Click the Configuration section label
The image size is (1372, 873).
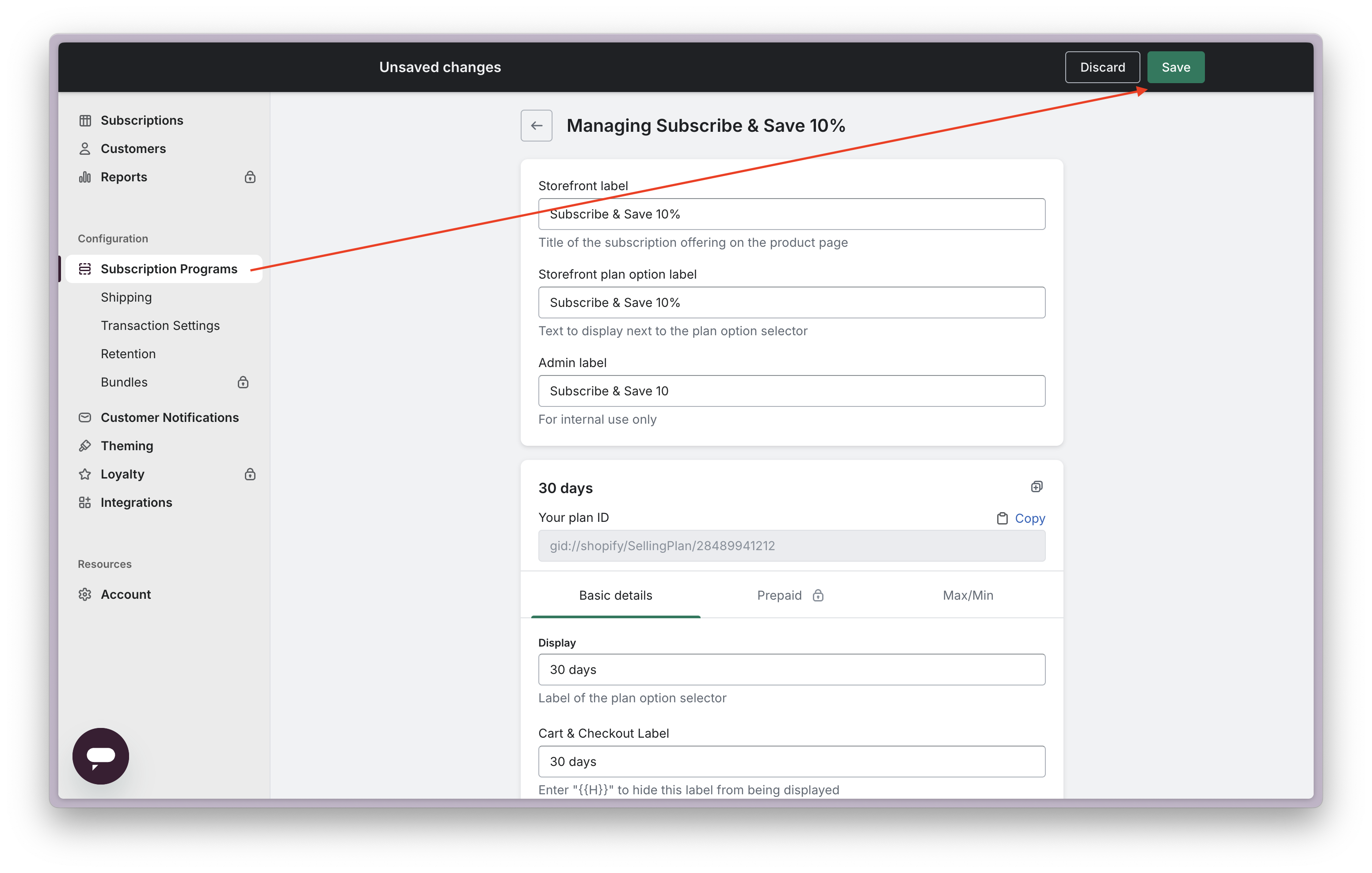[113, 238]
